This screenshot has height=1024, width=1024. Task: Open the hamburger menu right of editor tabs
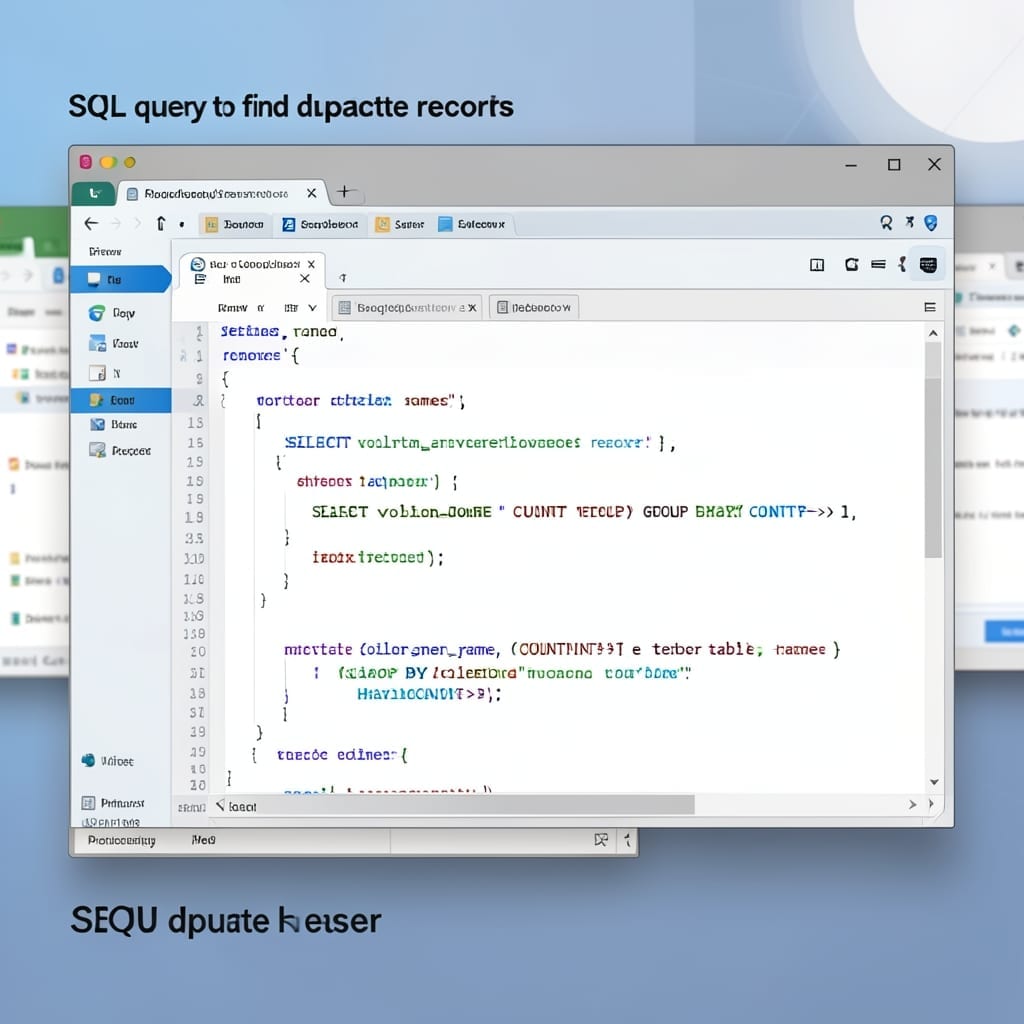click(930, 307)
